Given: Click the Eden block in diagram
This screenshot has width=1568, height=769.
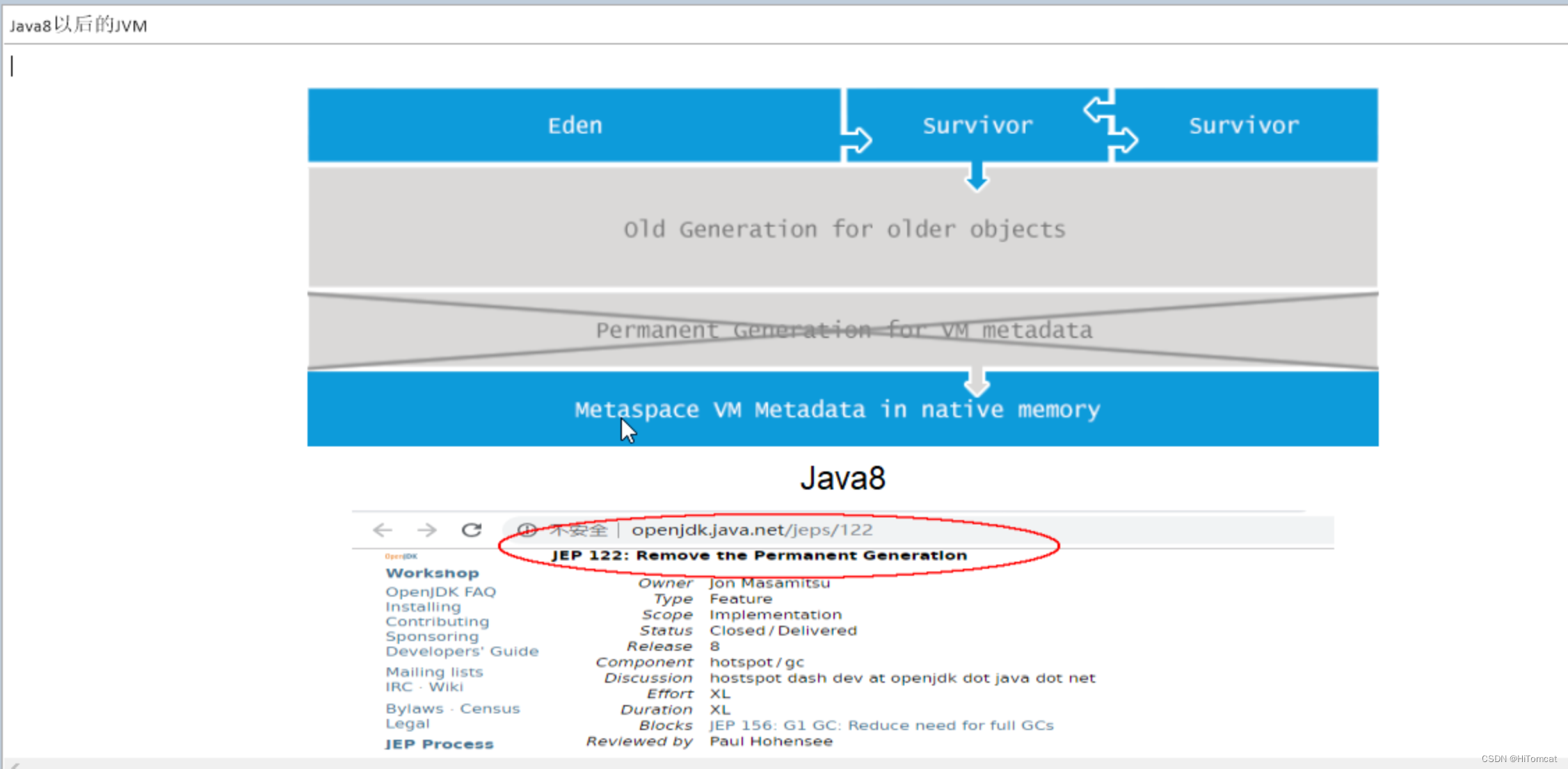Looking at the screenshot, I should pos(574,126).
